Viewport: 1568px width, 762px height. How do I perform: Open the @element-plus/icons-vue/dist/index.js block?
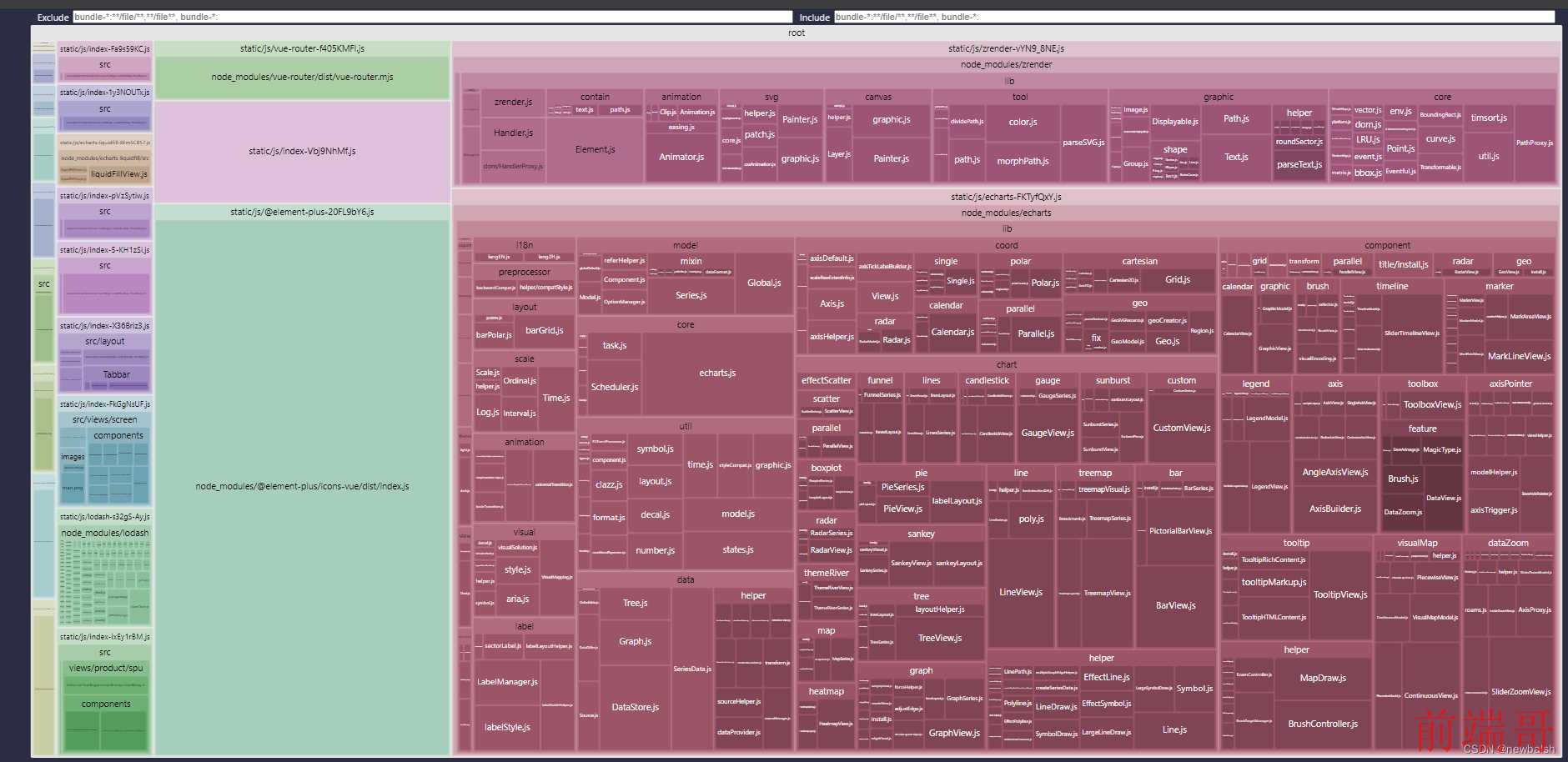click(302, 487)
